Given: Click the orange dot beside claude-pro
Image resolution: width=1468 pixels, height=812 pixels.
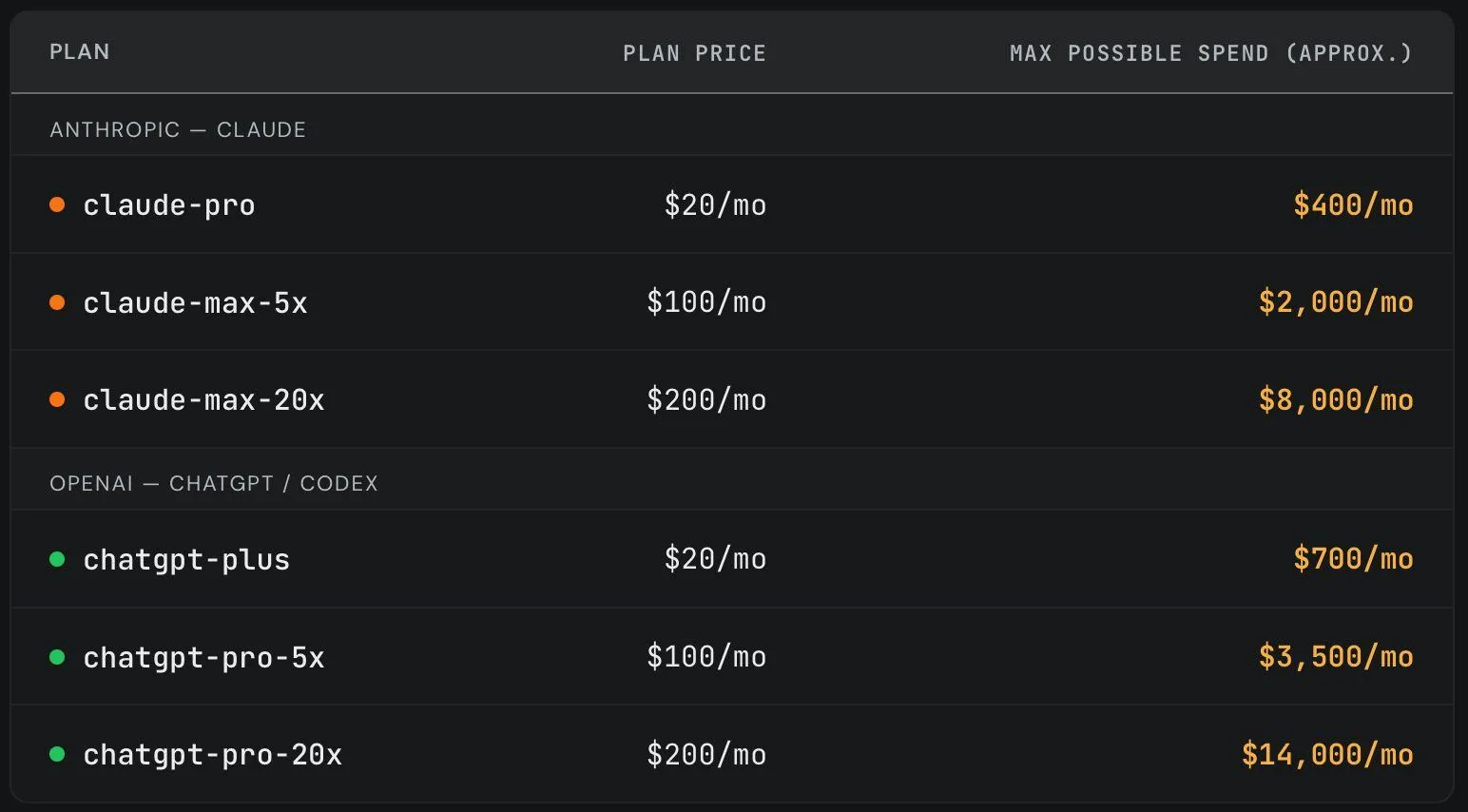Looking at the screenshot, I should coord(57,204).
